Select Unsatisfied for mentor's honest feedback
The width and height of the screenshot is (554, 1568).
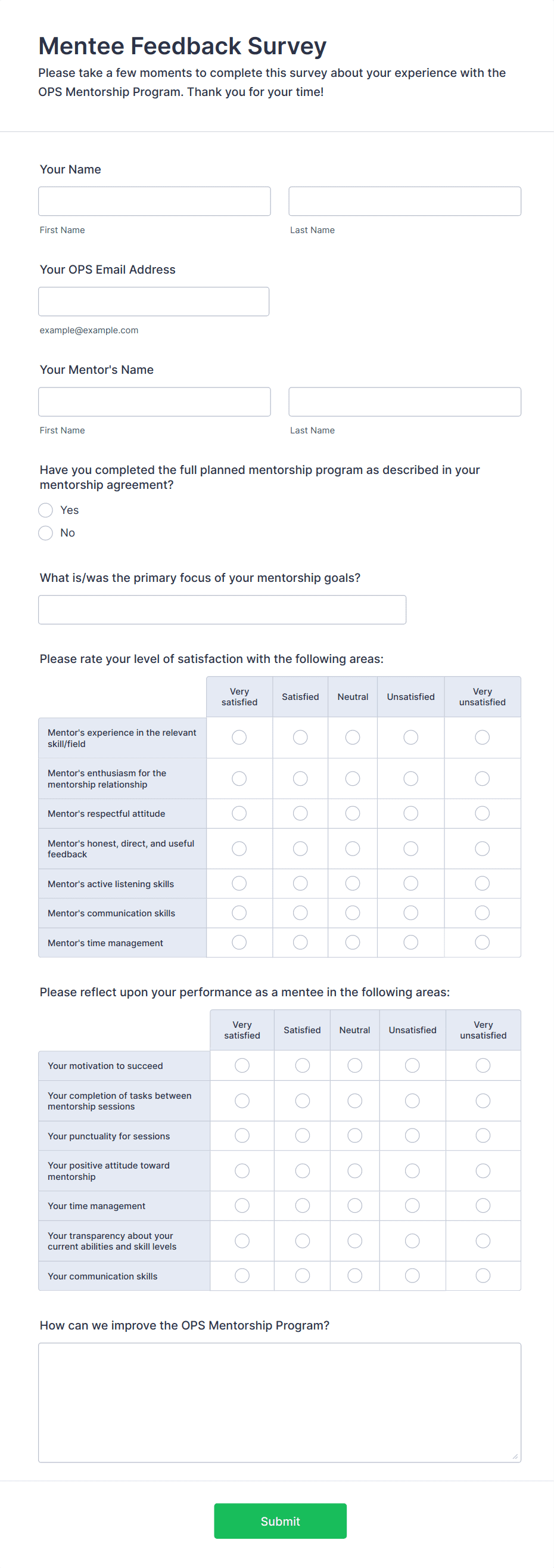[x=410, y=848]
